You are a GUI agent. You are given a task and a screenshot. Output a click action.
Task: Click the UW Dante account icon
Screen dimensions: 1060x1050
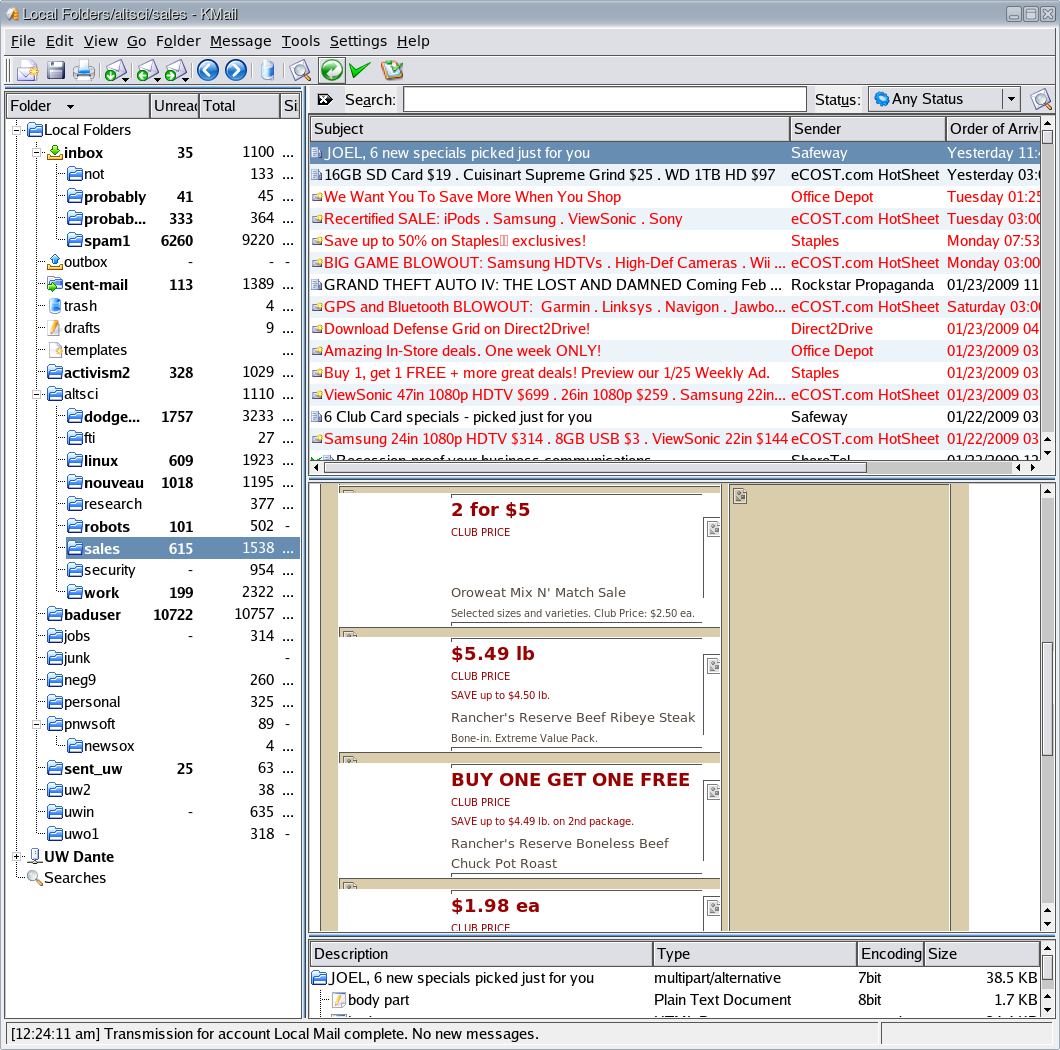click(x=34, y=856)
